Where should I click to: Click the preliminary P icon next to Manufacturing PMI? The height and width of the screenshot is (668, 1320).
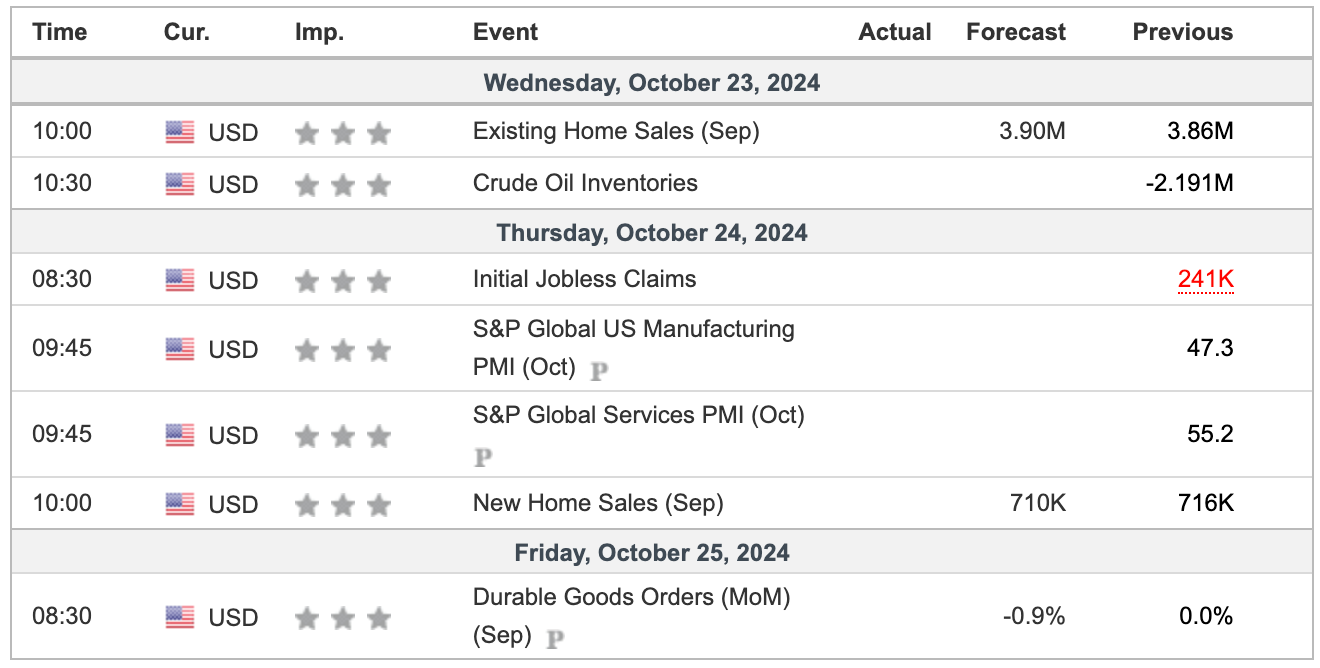click(x=599, y=371)
